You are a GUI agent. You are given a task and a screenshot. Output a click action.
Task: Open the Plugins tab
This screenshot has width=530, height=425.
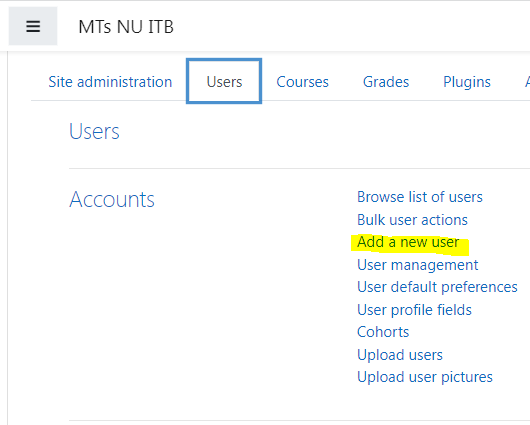pyautogui.click(x=467, y=82)
